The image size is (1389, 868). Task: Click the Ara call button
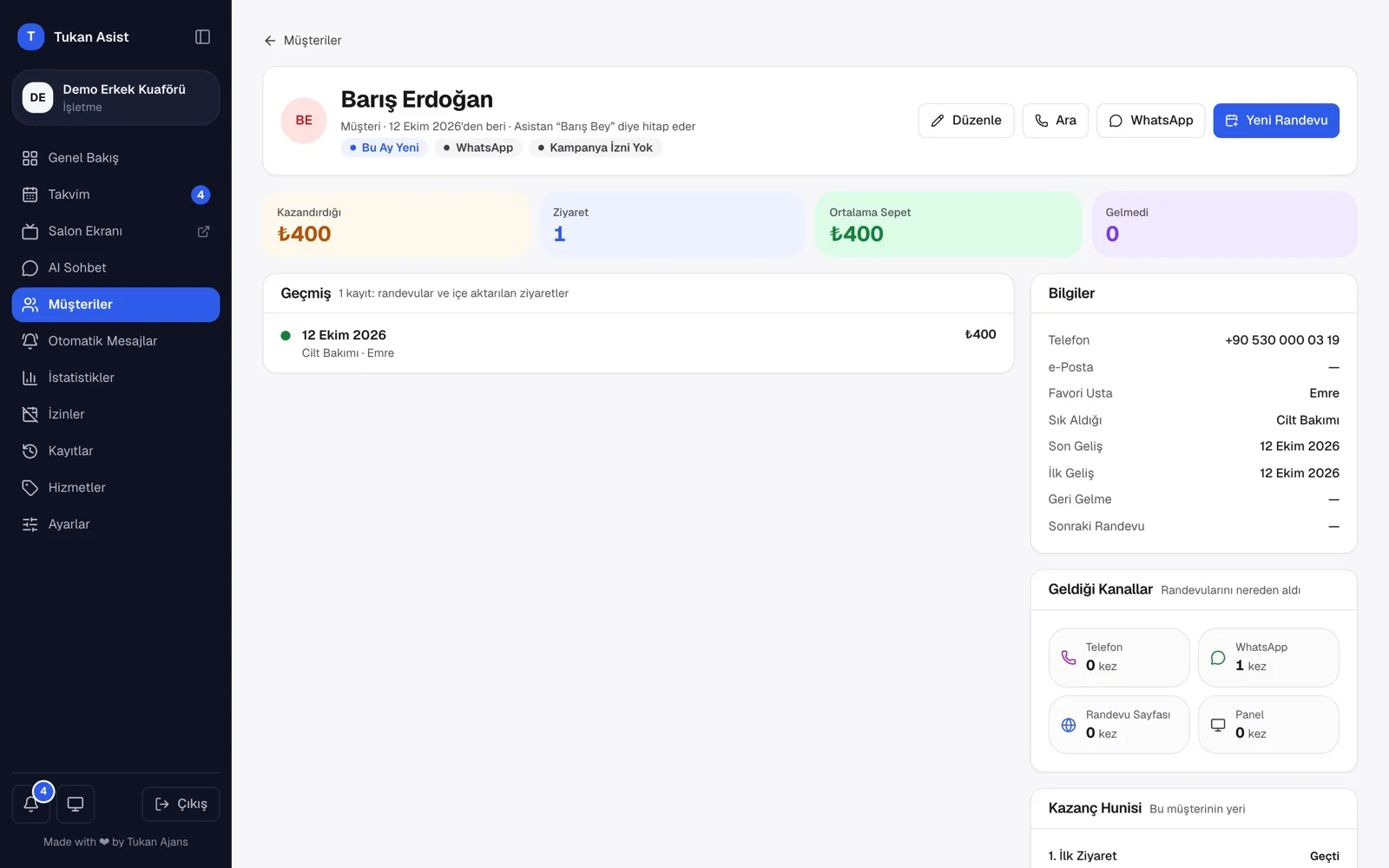tap(1056, 121)
